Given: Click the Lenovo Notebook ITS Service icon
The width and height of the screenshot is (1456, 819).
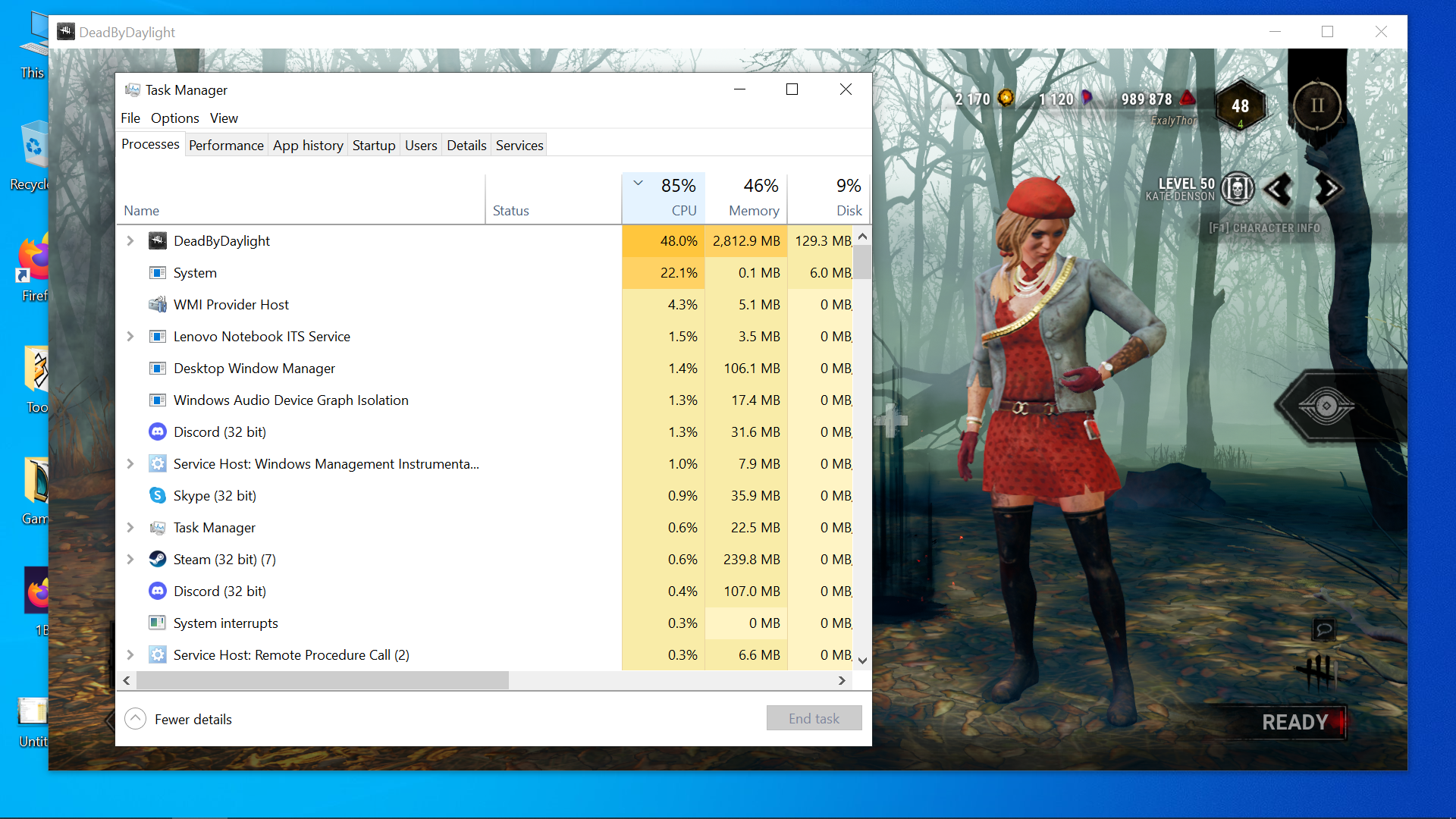Looking at the screenshot, I should [x=157, y=337].
